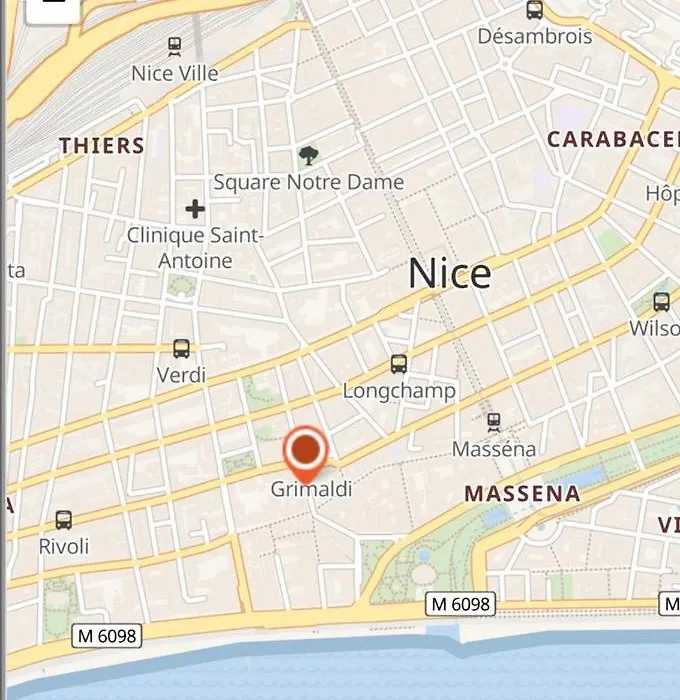Click the Square Notre Dame tree icon
This screenshot has height=700, width=680.
pos(308,156)
